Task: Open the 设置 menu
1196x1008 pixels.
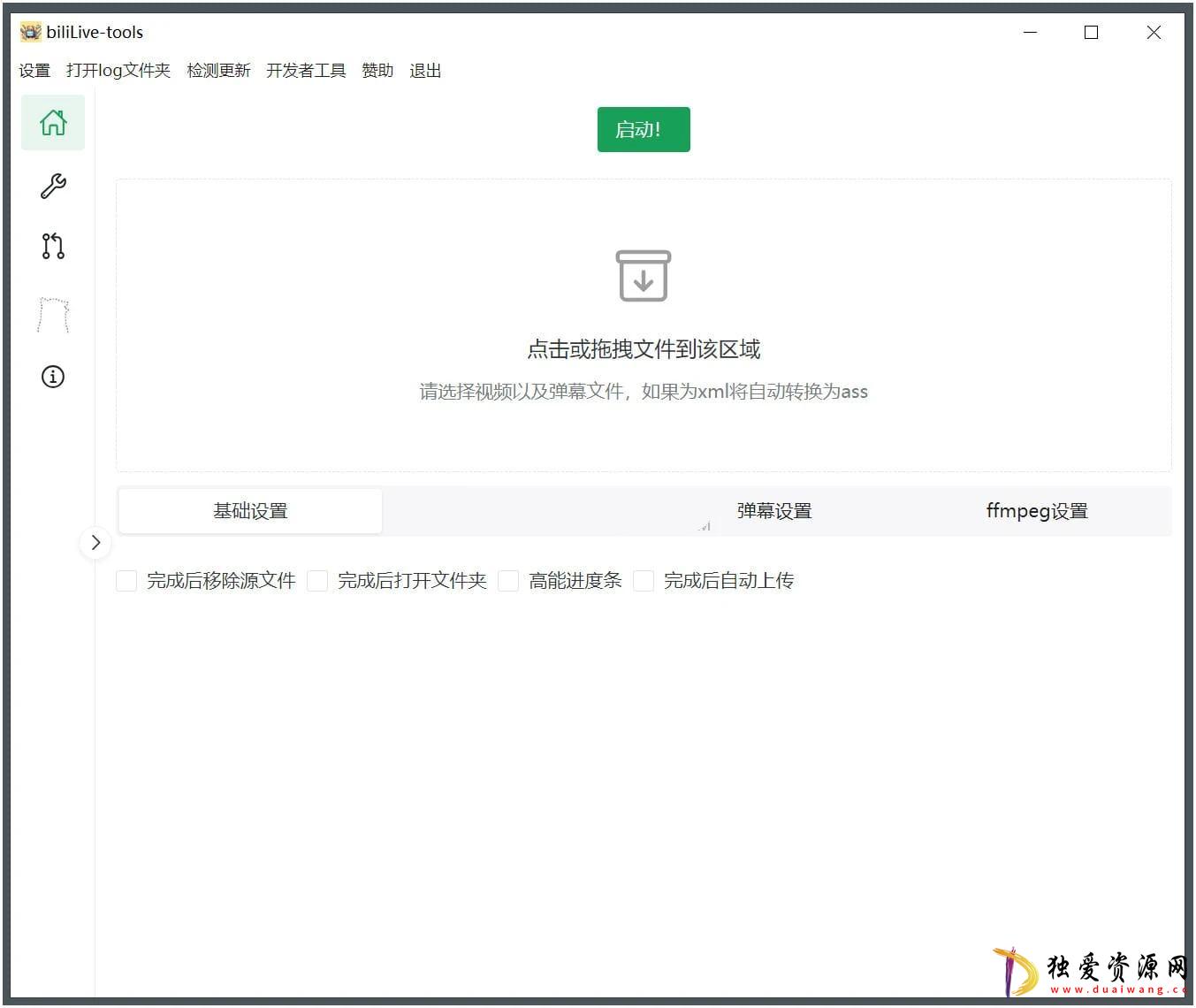Action: [34, 71]
